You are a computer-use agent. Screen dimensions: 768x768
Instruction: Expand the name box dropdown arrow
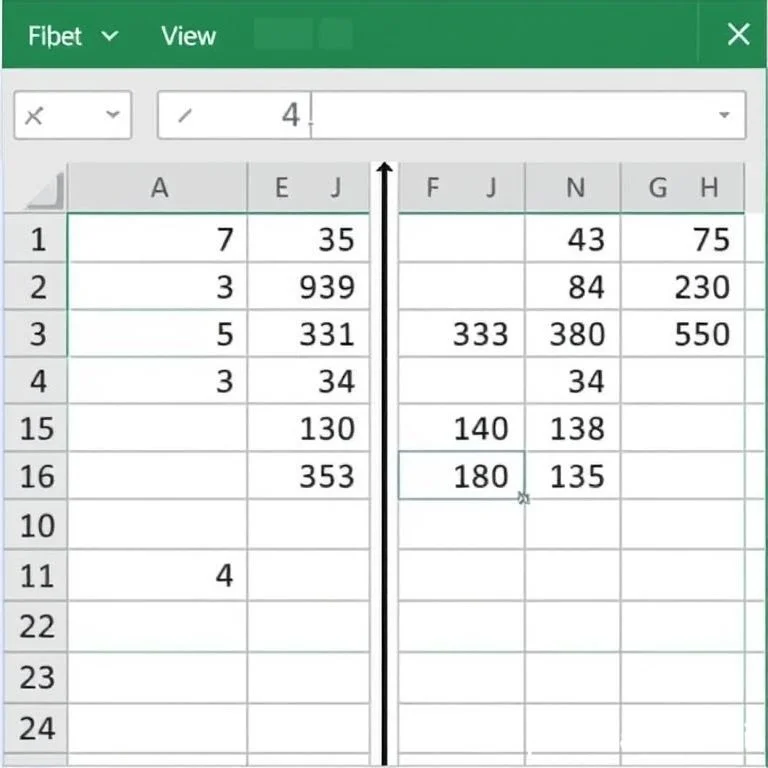point(112,116)
